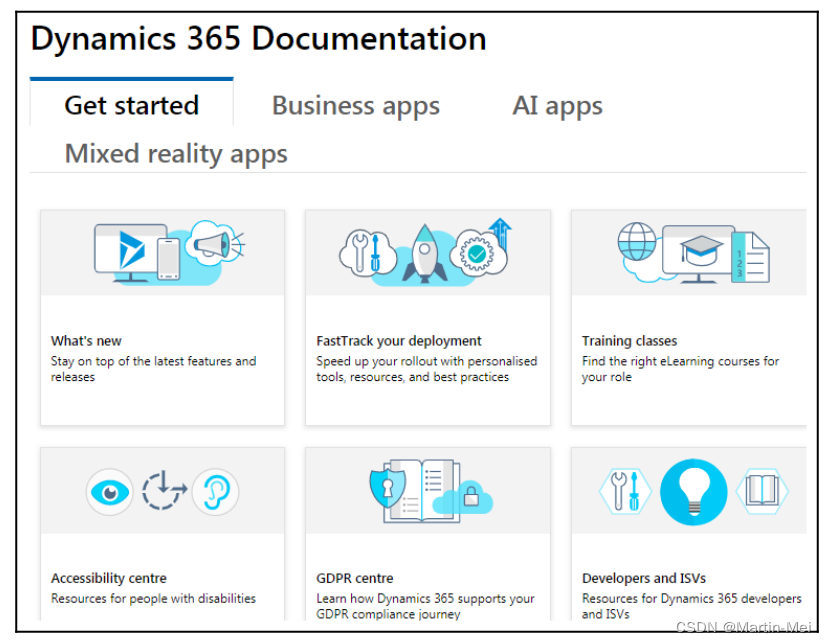Image resolution: width=826 pixels, height=643 pixels.
Task: Switch to the Business apps tab
Action: (355, 105)
